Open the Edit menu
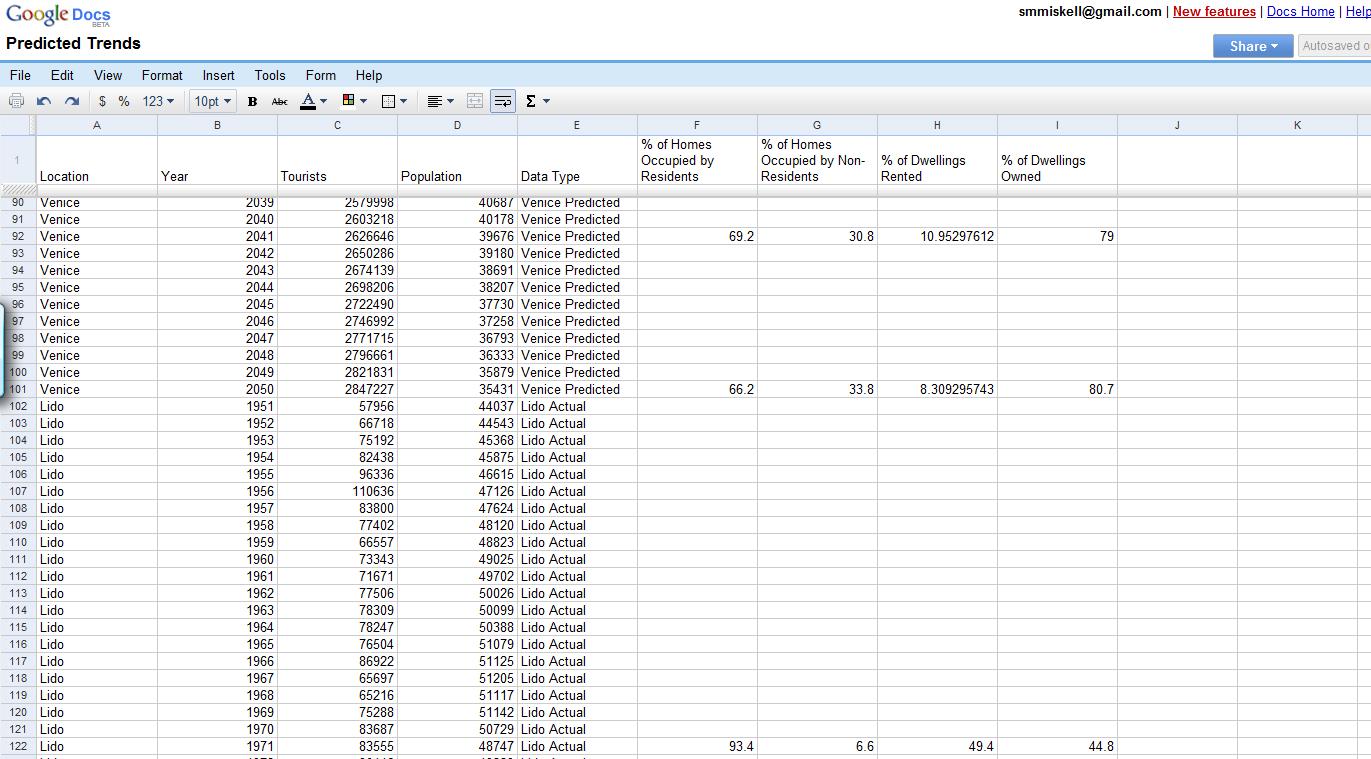 point(62,75)
